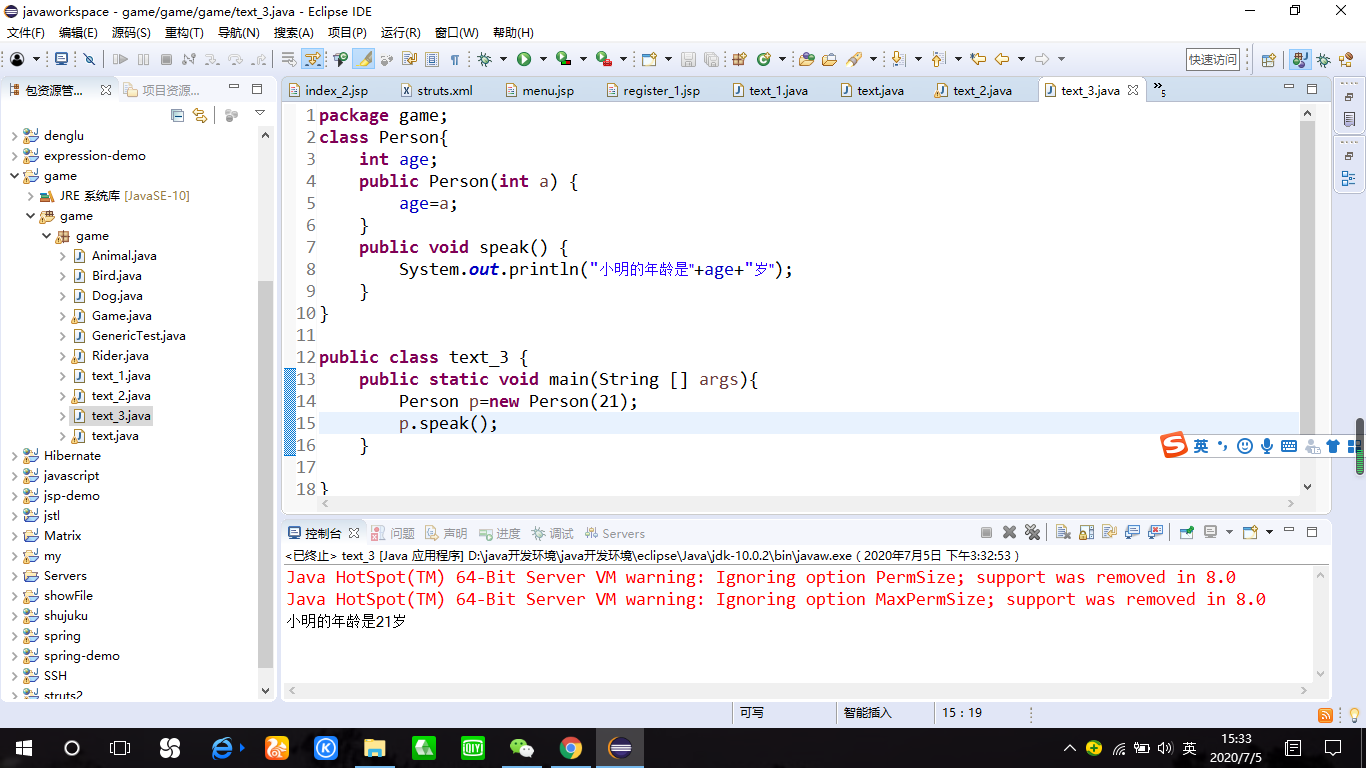1366x768 pixels.
Task: Click the Sogou input method S logo
Action: tap(1174, 446)
